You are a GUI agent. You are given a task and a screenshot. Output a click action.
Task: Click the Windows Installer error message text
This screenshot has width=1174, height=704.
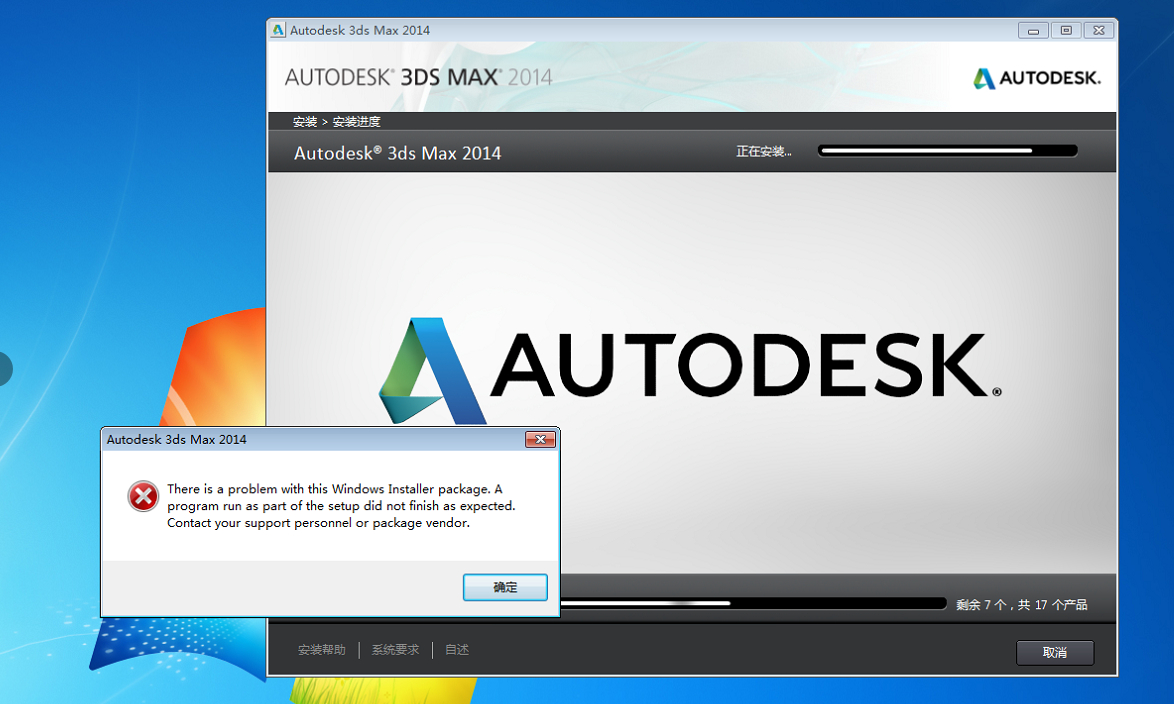pos(341,506)
